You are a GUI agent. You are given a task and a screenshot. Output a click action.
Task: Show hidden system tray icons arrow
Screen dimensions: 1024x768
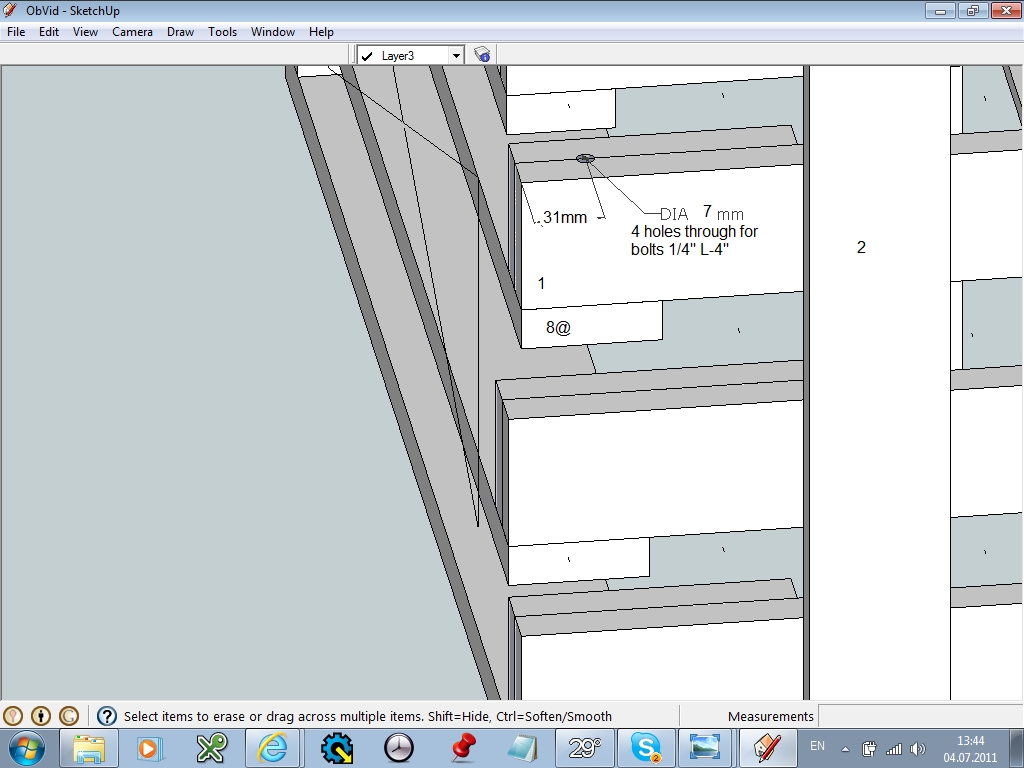pyautogui.click(x=845, y=749)
